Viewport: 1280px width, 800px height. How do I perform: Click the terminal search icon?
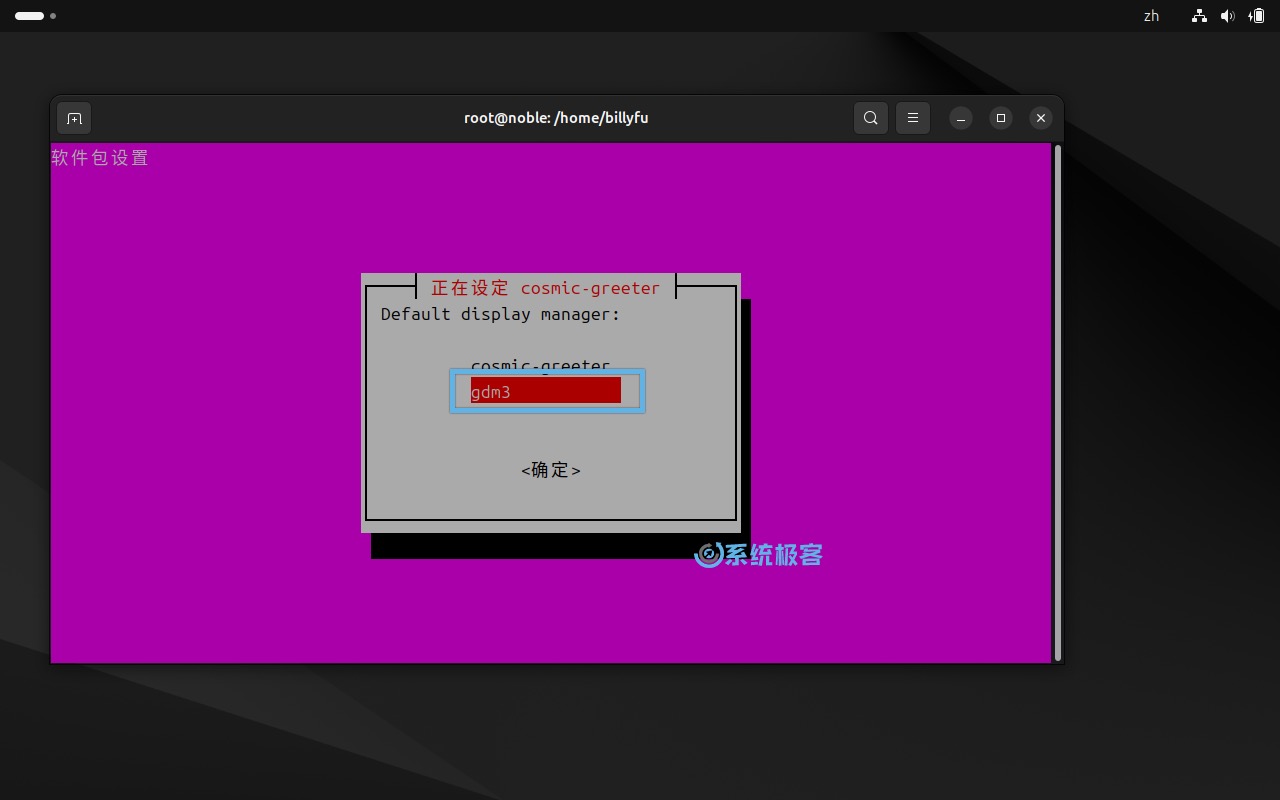[x=871, y=118]
